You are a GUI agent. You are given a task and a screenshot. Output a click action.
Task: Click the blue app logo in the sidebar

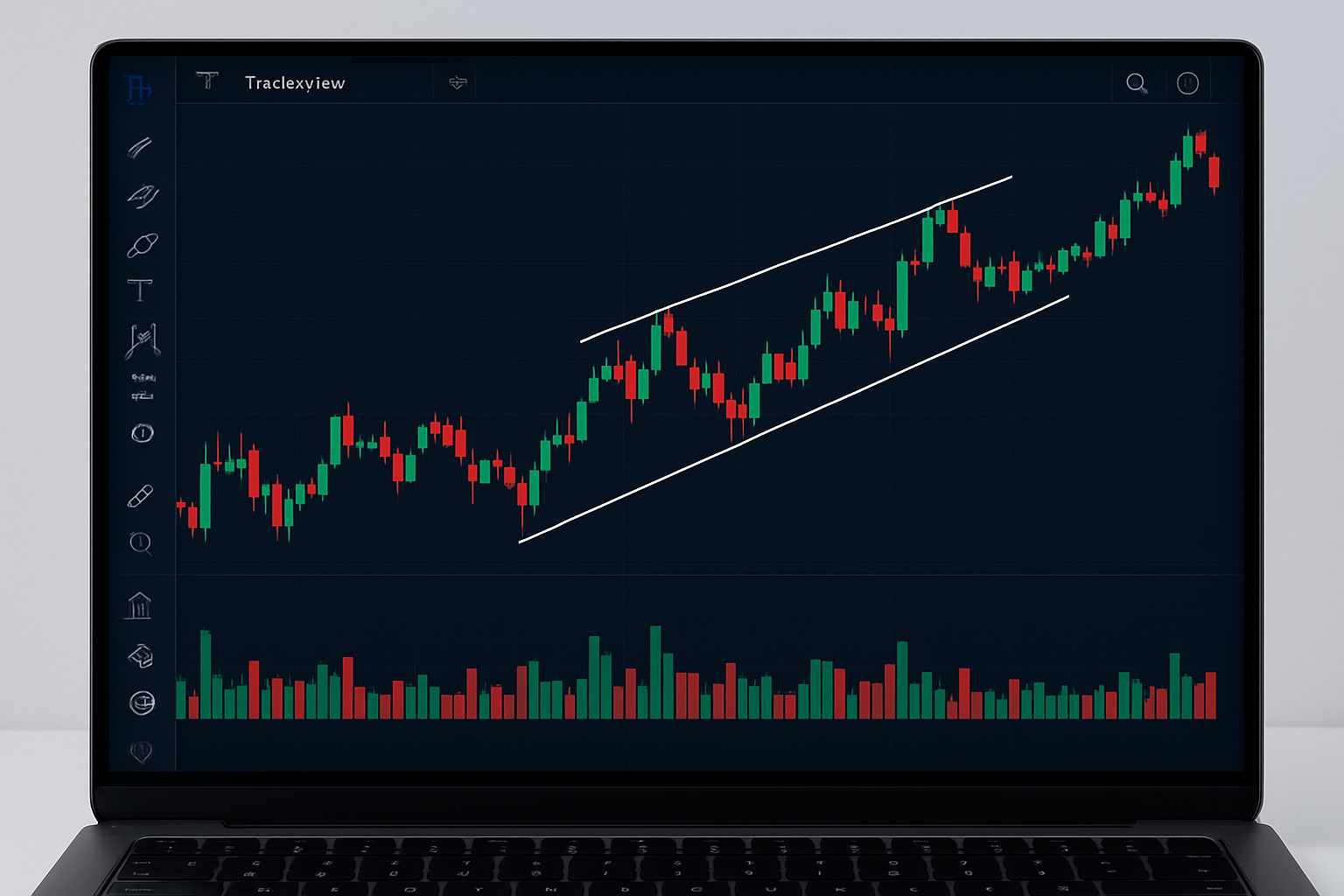139,89
